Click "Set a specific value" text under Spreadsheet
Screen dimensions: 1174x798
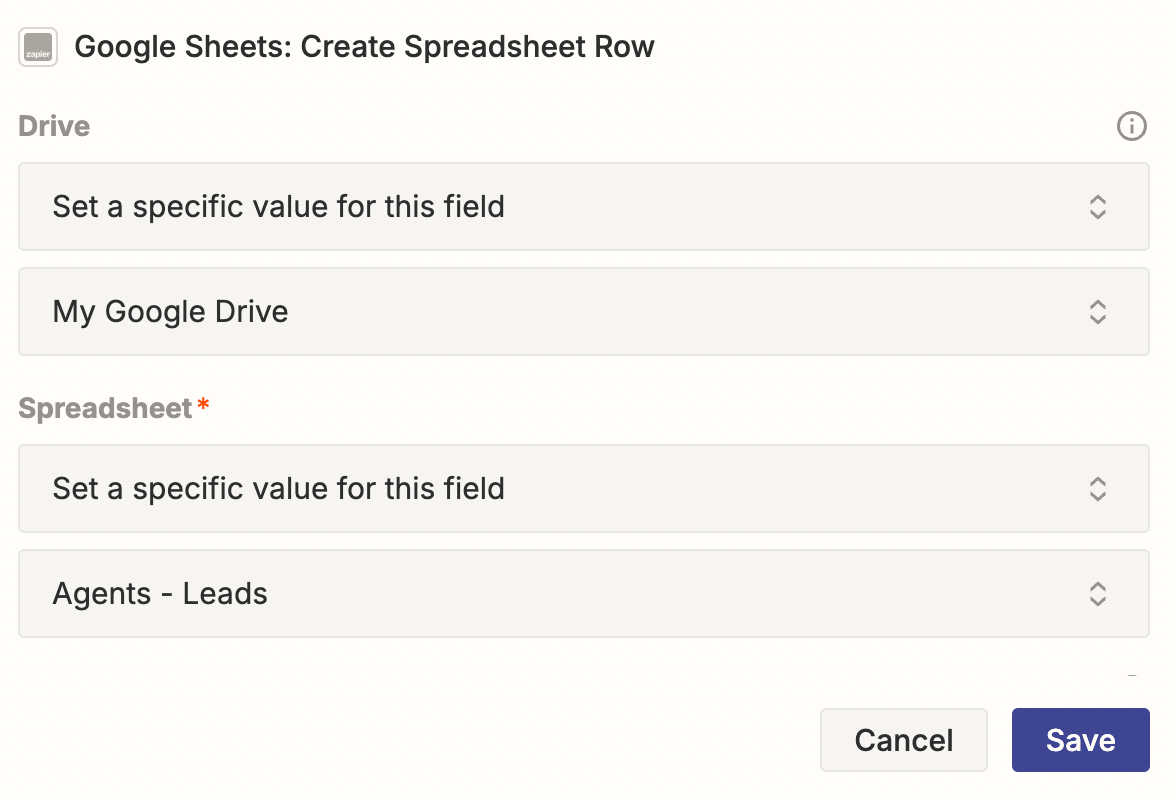point(278,489)
